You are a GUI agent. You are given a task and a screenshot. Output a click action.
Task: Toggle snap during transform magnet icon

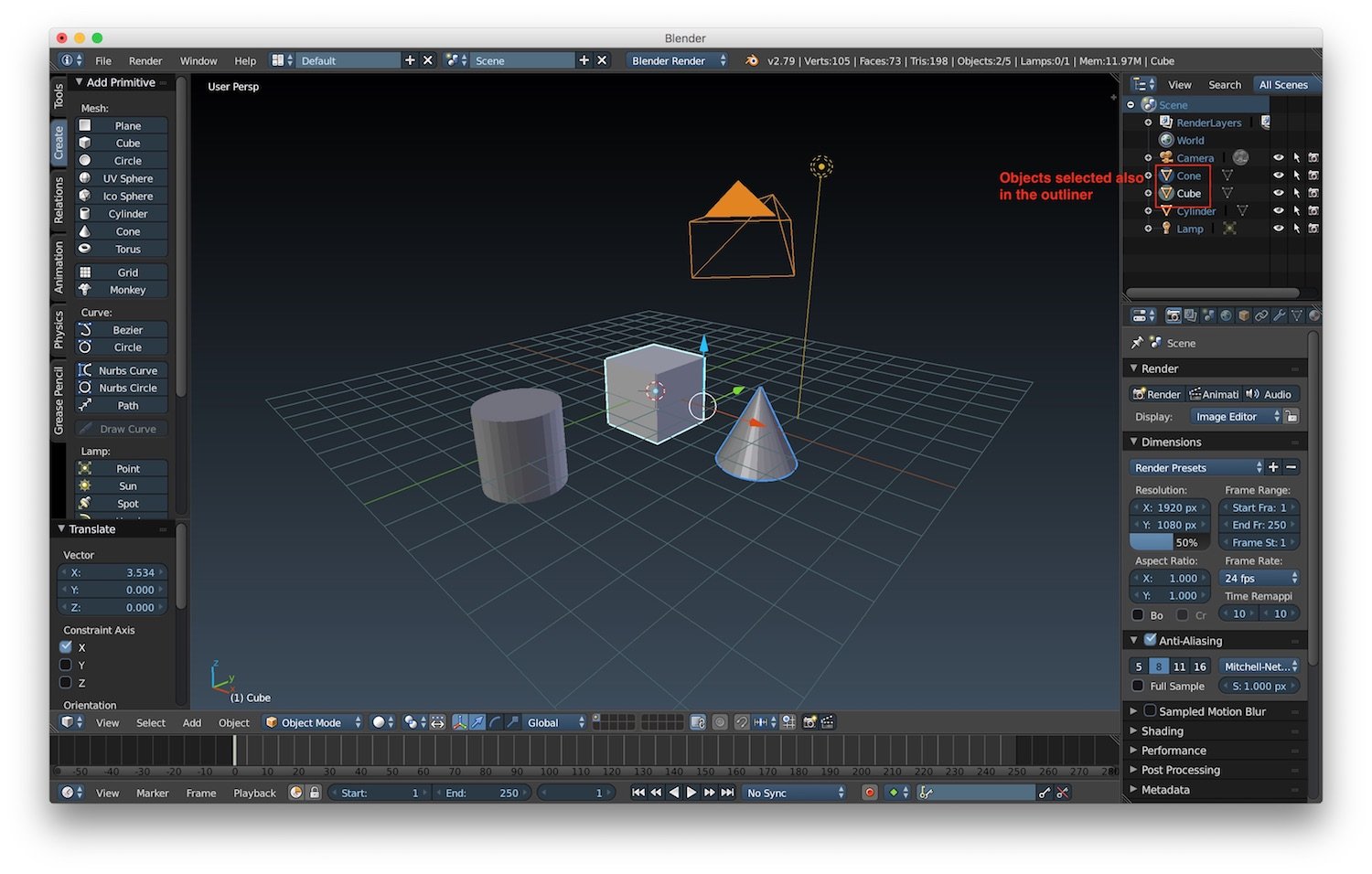tap(742, 722)
